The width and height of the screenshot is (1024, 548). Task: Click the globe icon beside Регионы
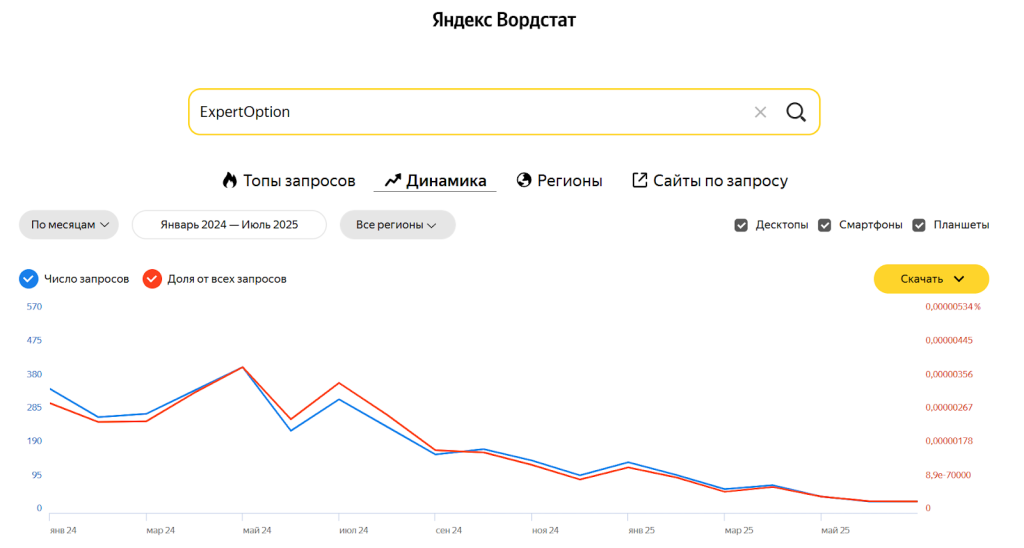pos(523,181)
